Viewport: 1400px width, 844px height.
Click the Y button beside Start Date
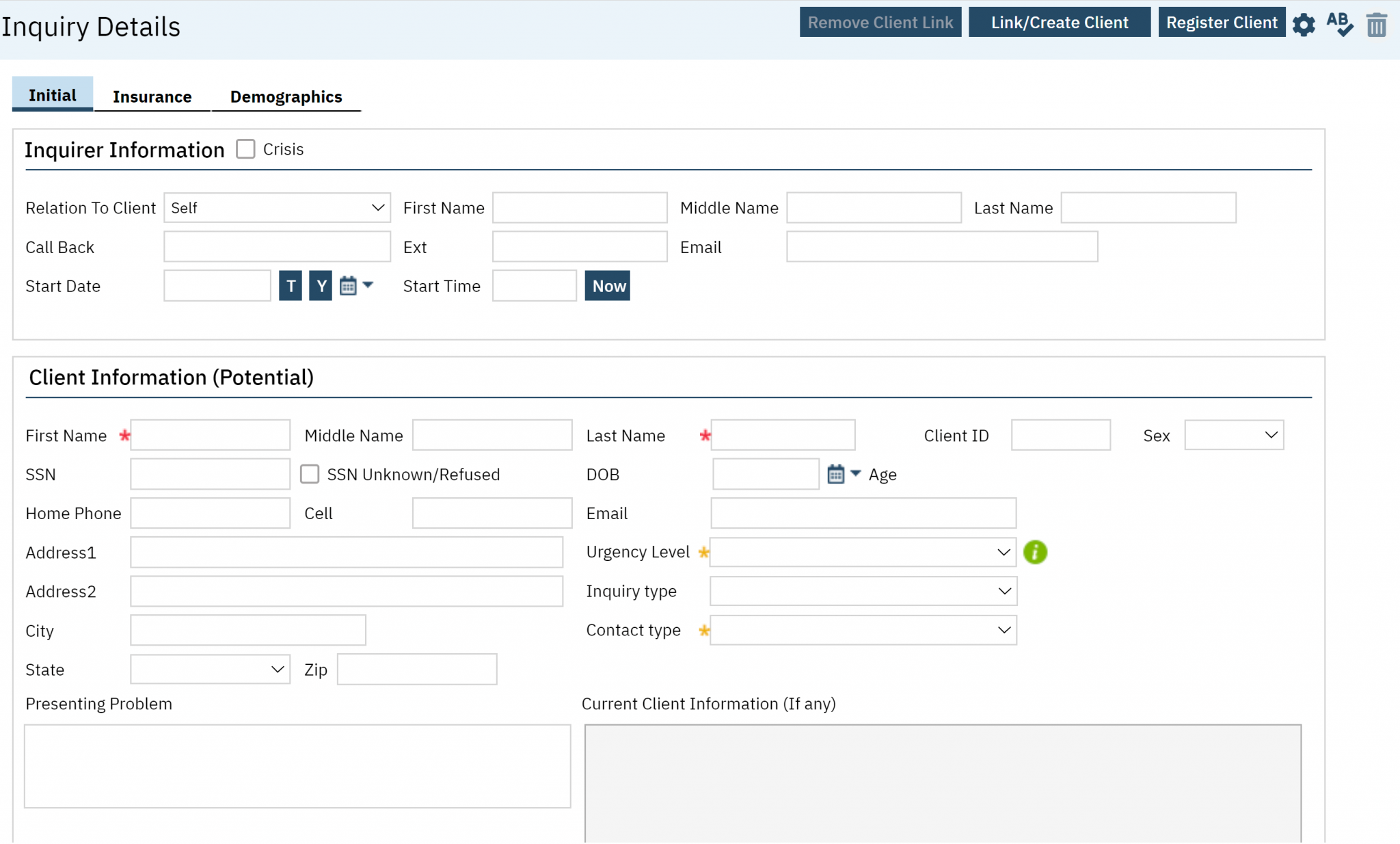(320, 286)
